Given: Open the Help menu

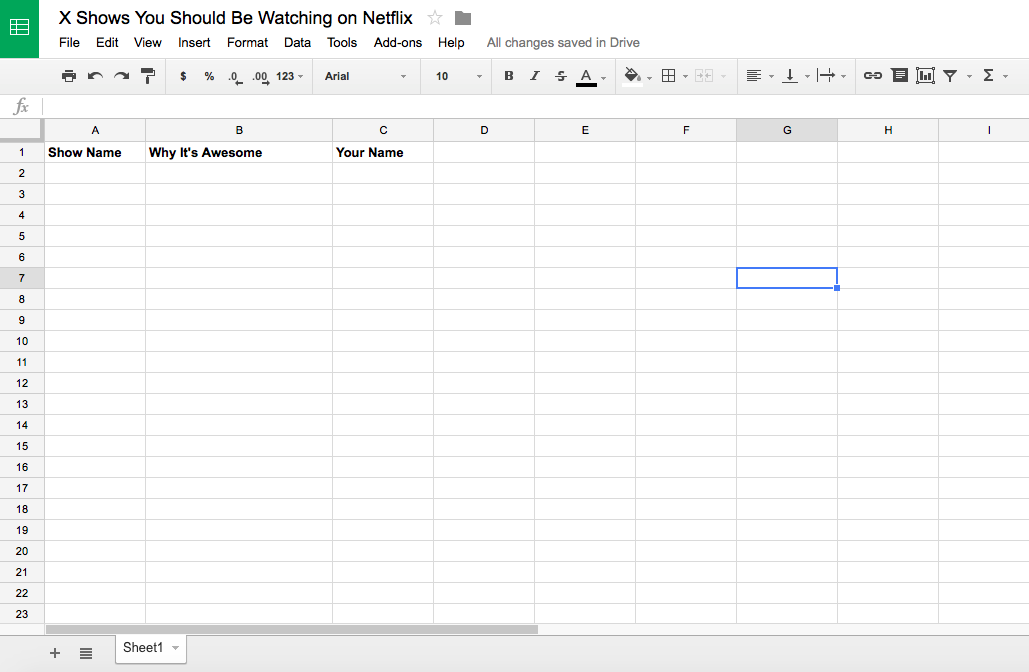Looking at the screenshot, I should [x=451, y=43].
